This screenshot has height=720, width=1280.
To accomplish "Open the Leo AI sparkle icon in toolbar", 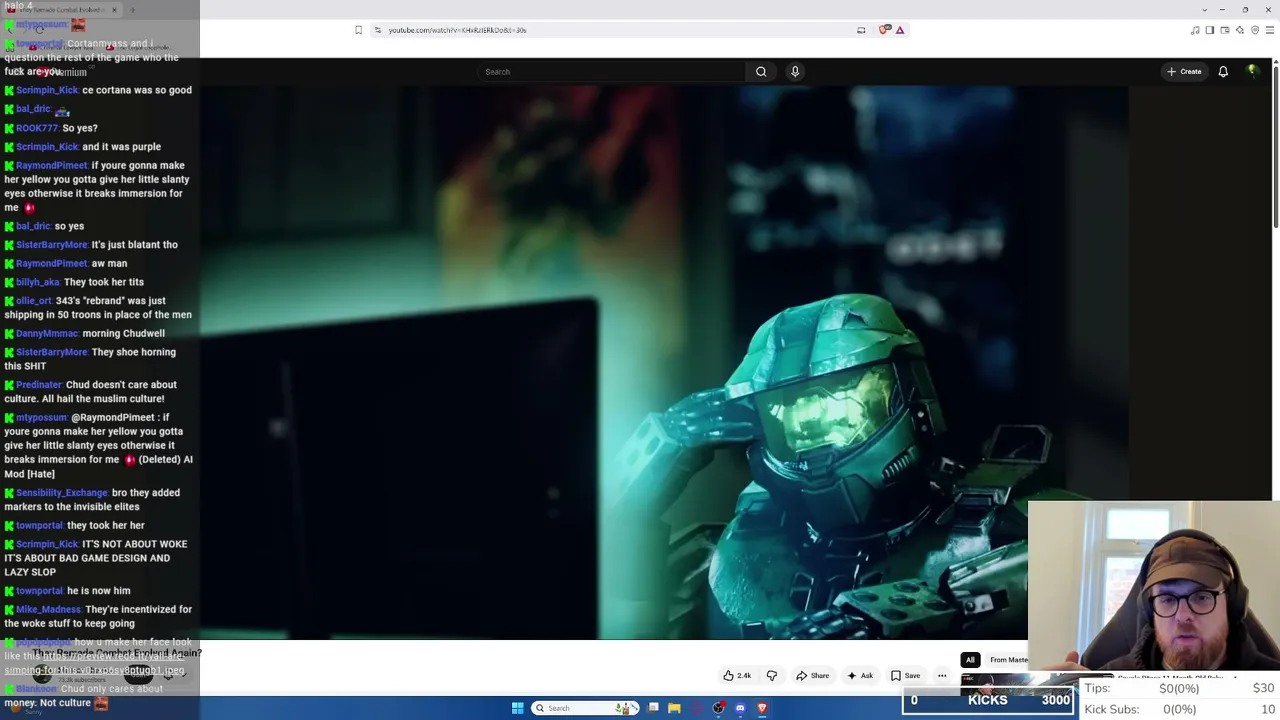I will point(1240,30).
